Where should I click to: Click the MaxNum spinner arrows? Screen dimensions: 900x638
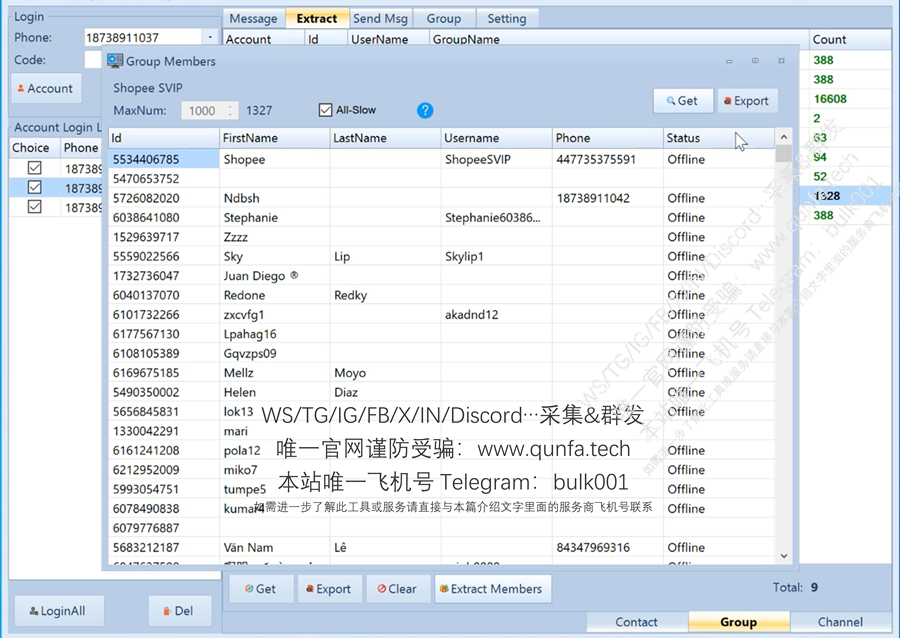230,110
